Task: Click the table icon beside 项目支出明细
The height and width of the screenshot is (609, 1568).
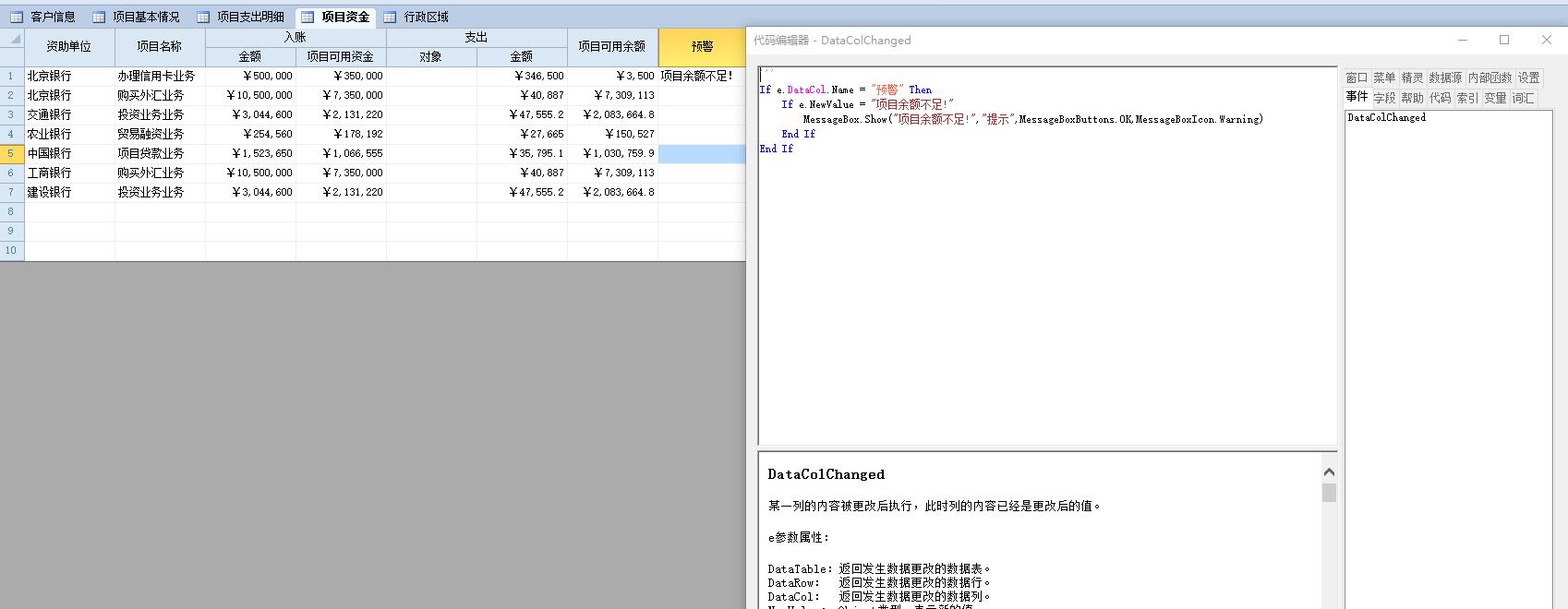Action: coord(202,17)
